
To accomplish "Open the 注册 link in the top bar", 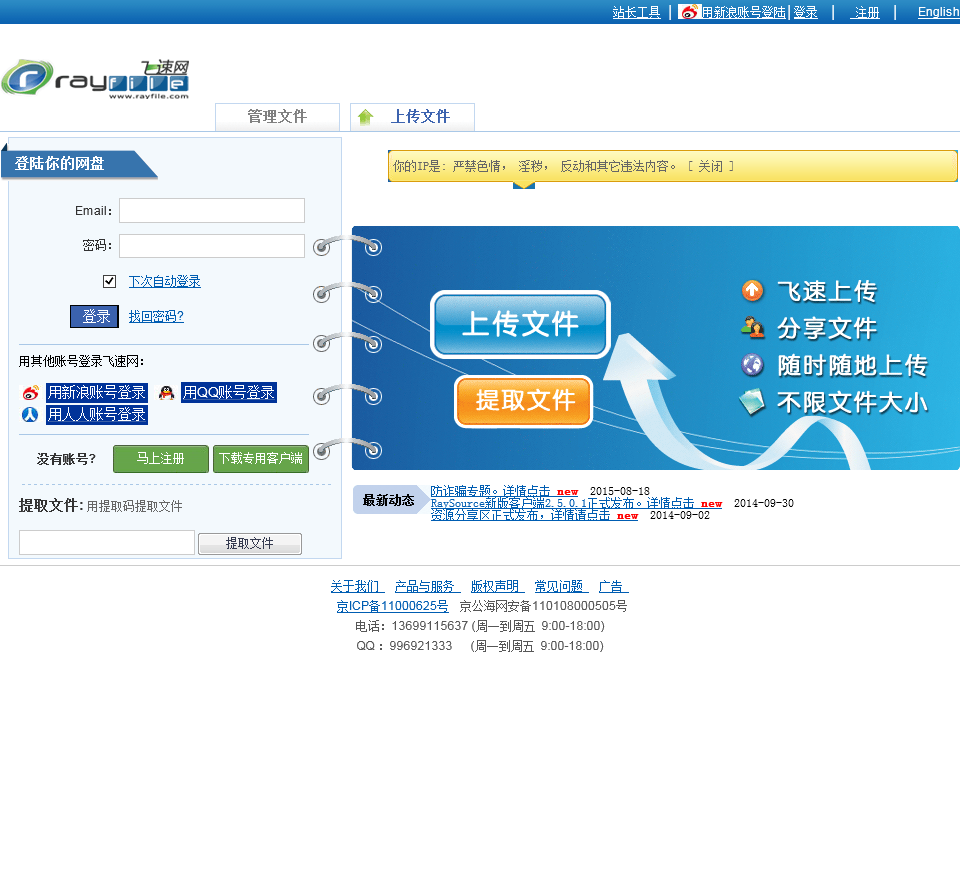I will pos(865,12).
